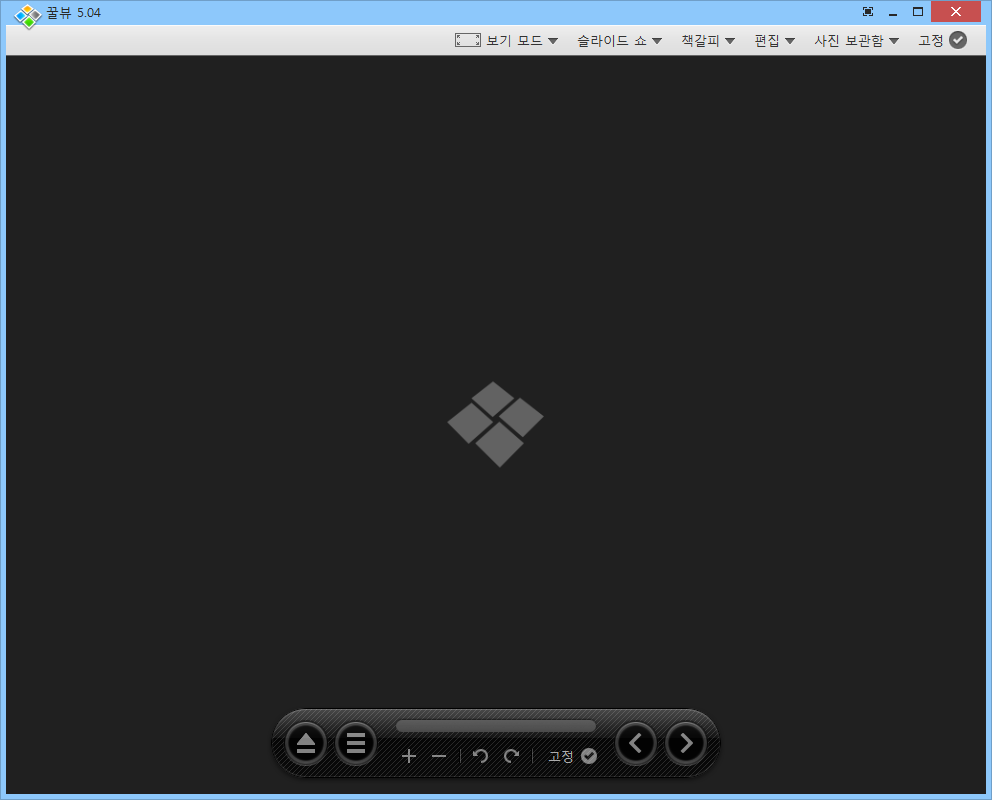Screen dimensions: 992x800
Task: Zoom out with the minus icon
Action: click(x=439, y=756)
